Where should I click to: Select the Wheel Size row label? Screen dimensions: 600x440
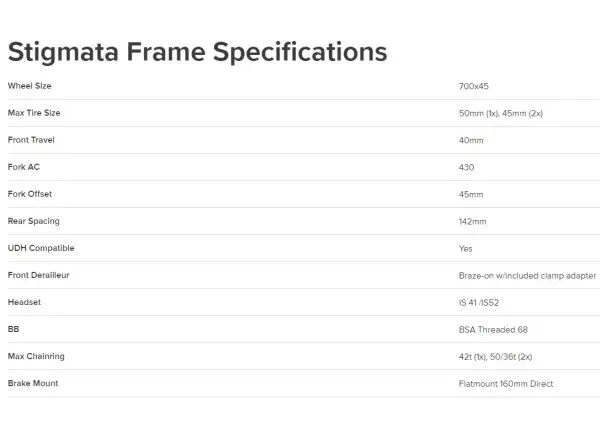(29, 86)
